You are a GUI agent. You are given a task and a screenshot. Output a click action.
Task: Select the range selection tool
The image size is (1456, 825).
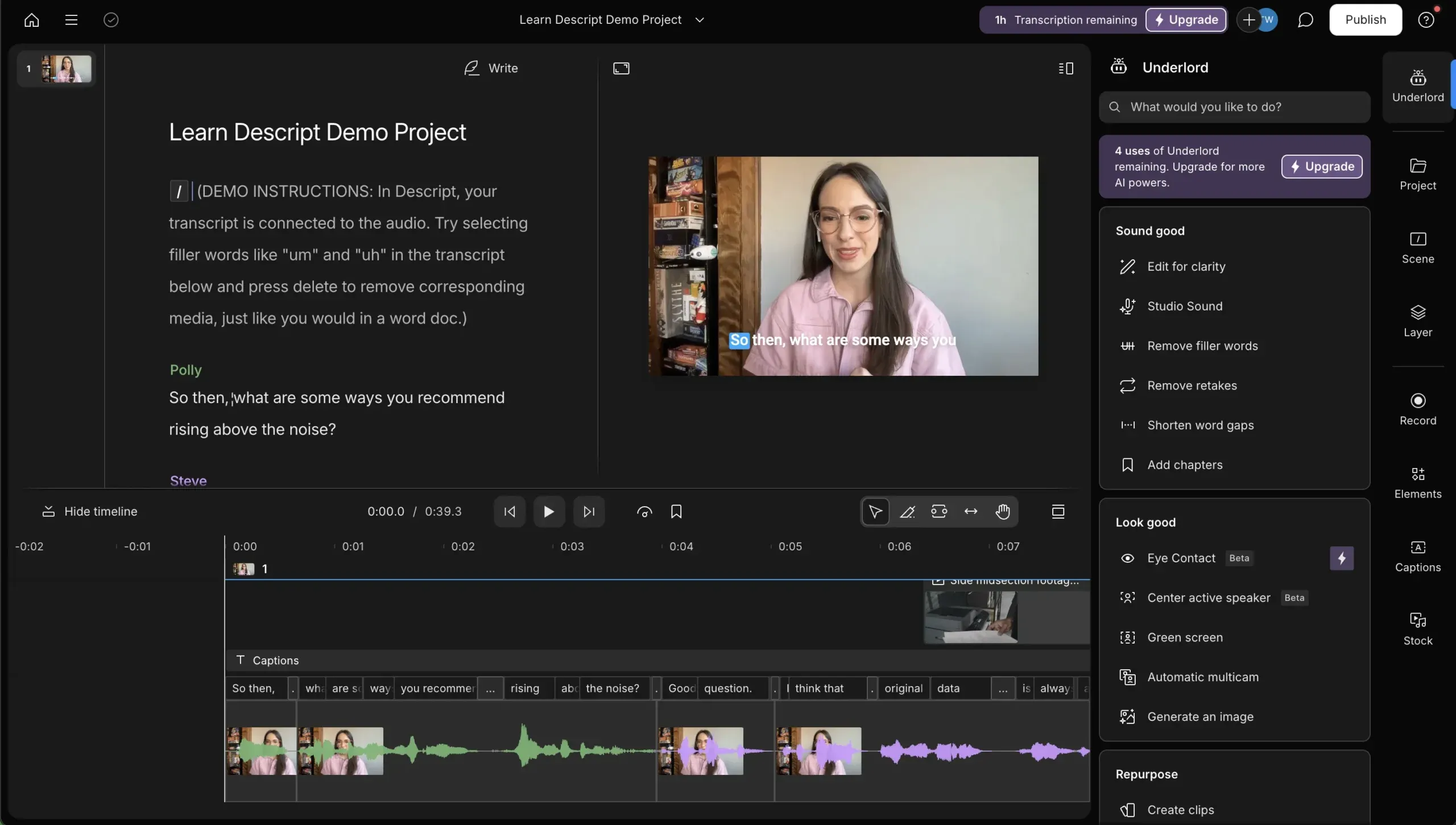coord(939,512)
